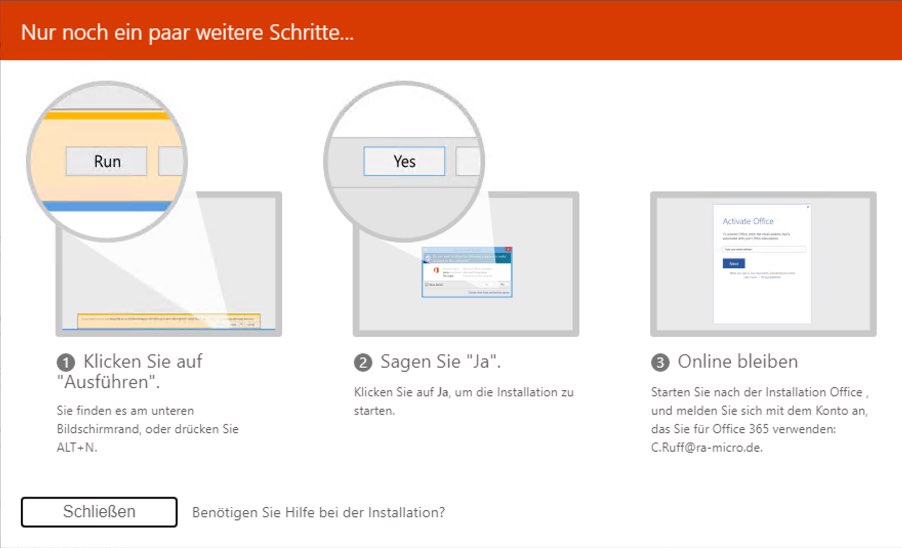Select the heading 'Nur noch ein paar weitere Schritte...'
Image resolution: width=902 pixels, height=548 pixels.
(188, 32)
